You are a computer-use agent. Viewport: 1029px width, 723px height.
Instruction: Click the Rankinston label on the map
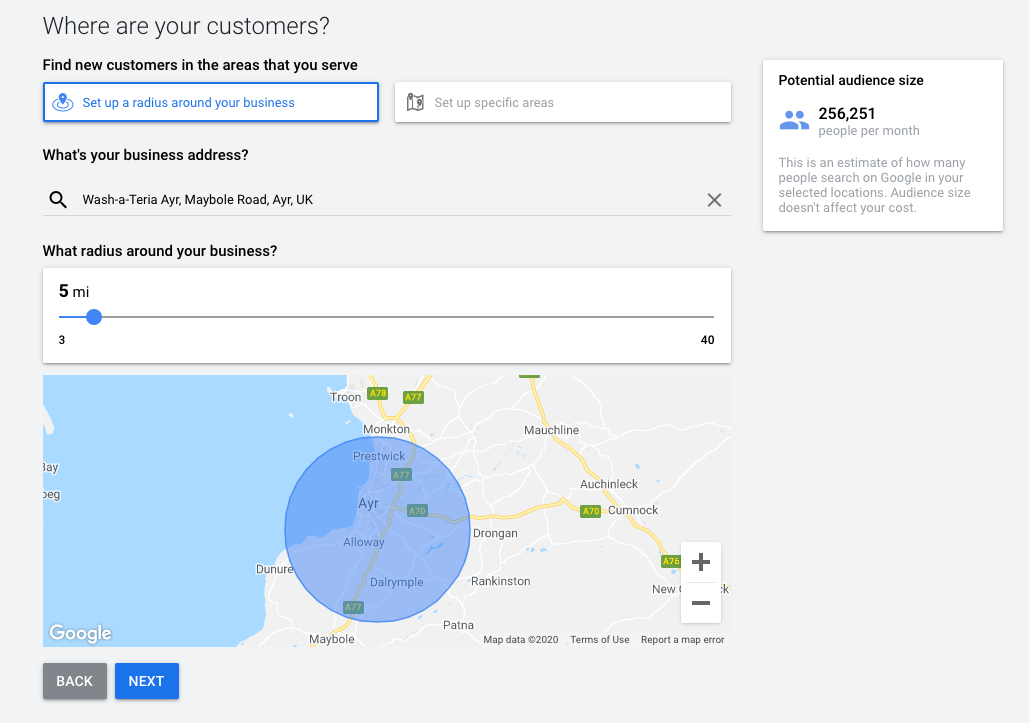click(500, 581)
